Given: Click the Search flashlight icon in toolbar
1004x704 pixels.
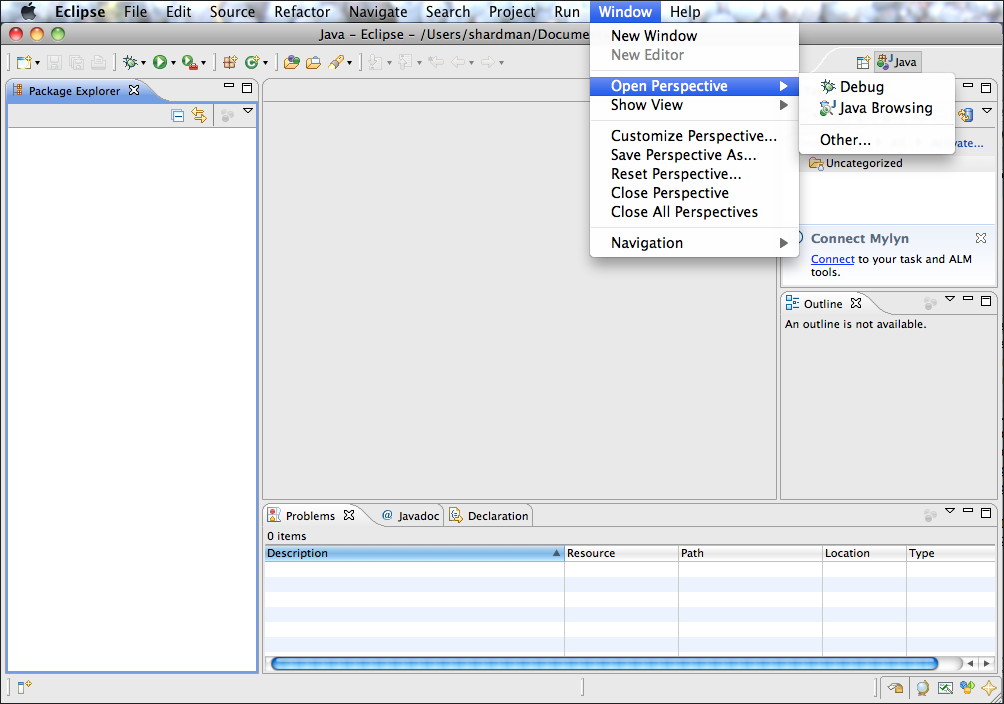Looking at the screenshot, I should [x=336, y=62].
